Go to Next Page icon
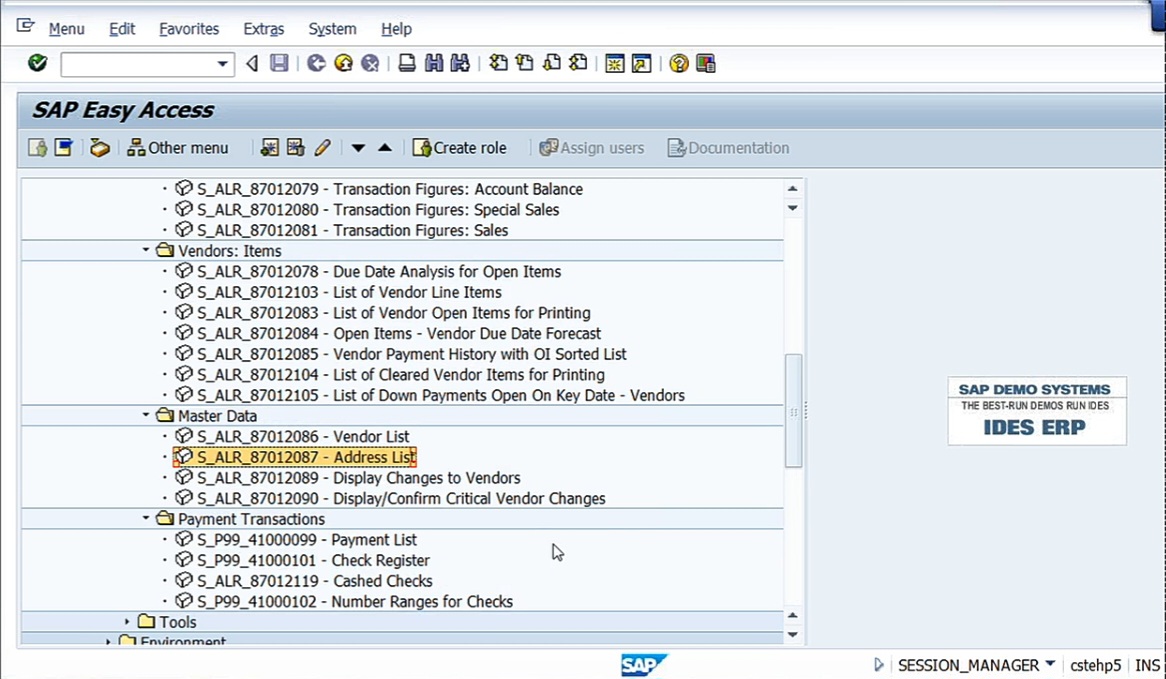This screenshot has height=679, width=1166. pyautogui.click(x=552, y=63)
